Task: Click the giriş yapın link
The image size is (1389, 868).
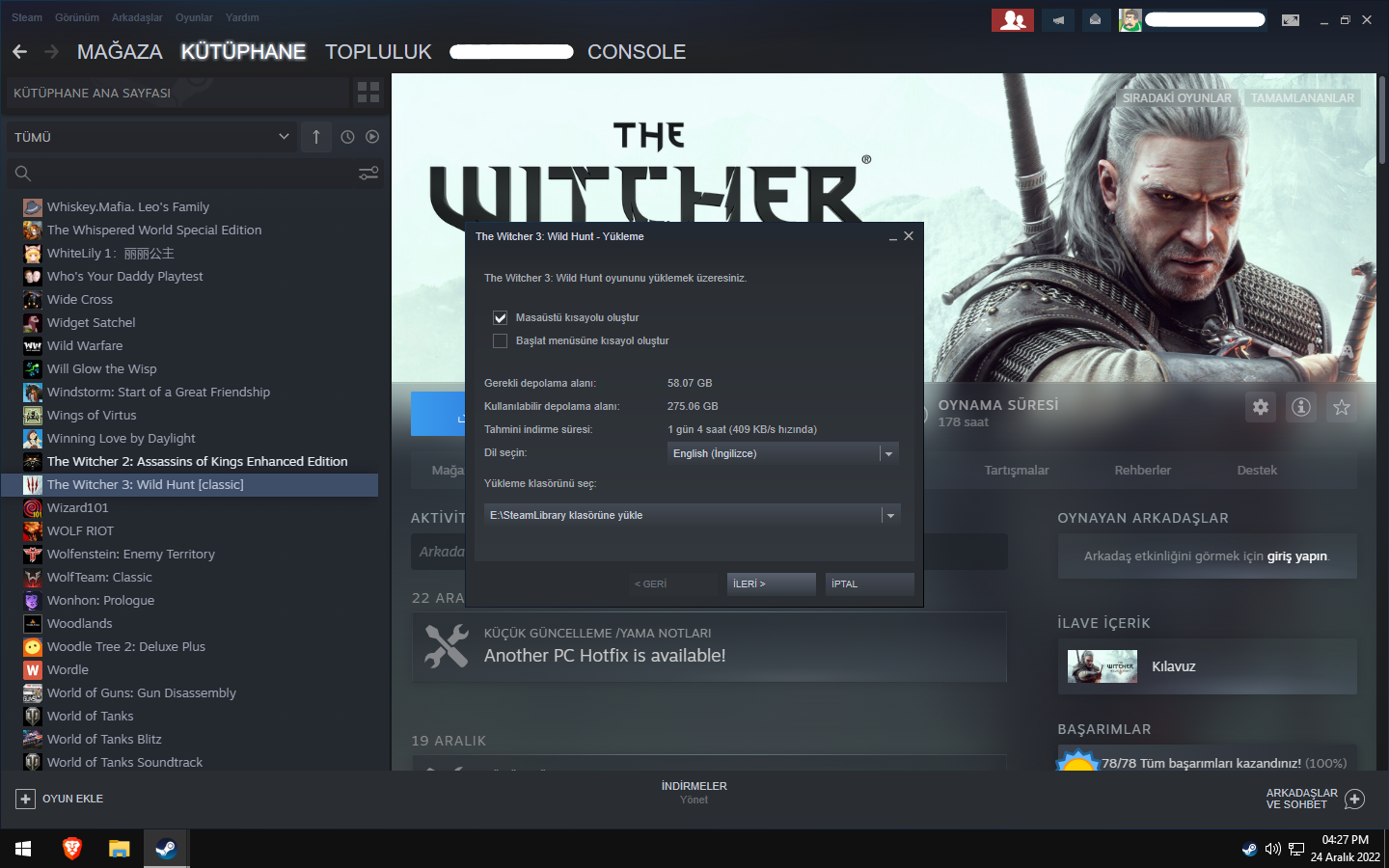Action: coord(1297,556)
